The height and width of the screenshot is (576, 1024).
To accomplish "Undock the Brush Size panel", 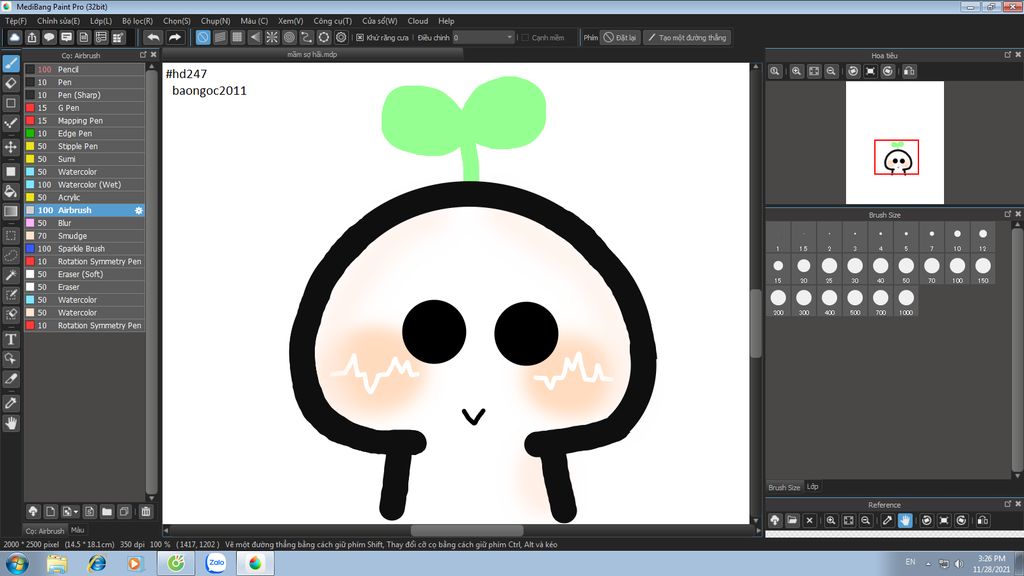I will coord(1007,215).
